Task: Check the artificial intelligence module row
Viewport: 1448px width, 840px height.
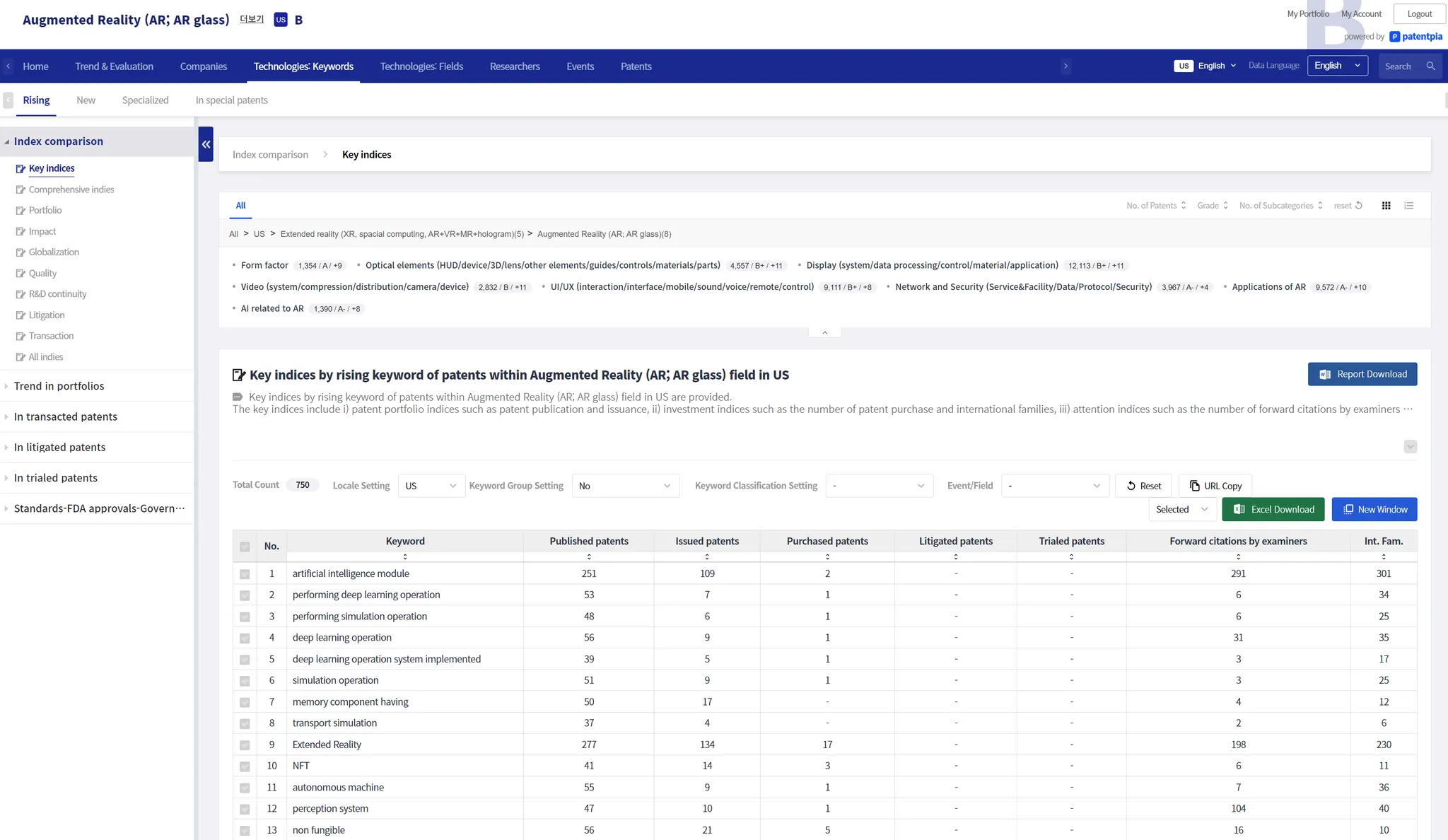Action: point(245,574)
